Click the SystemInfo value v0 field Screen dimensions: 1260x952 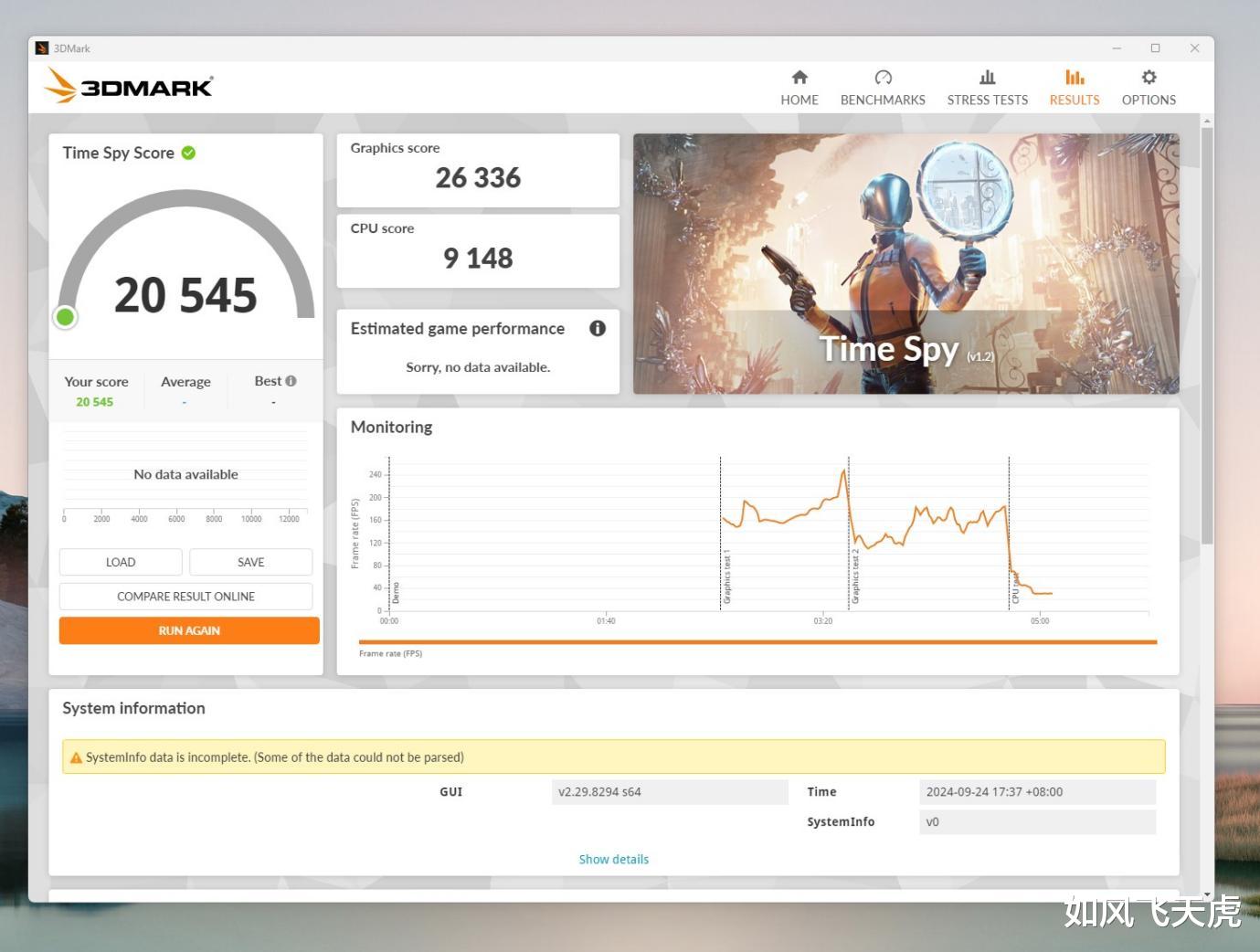[x=1037, y=822]
